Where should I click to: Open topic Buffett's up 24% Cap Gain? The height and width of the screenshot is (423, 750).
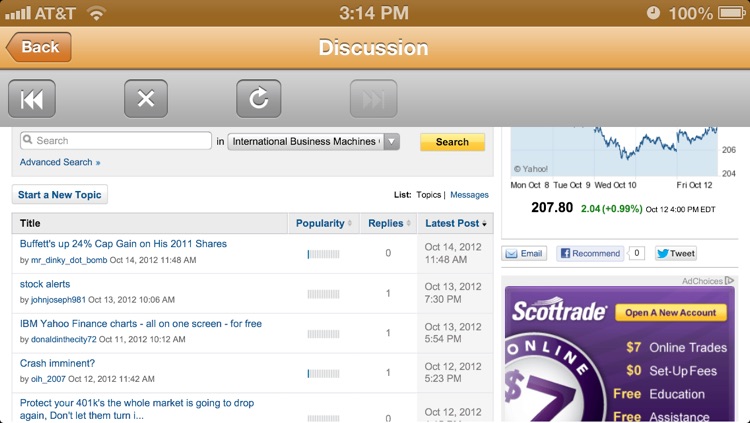tap(123, 244)
